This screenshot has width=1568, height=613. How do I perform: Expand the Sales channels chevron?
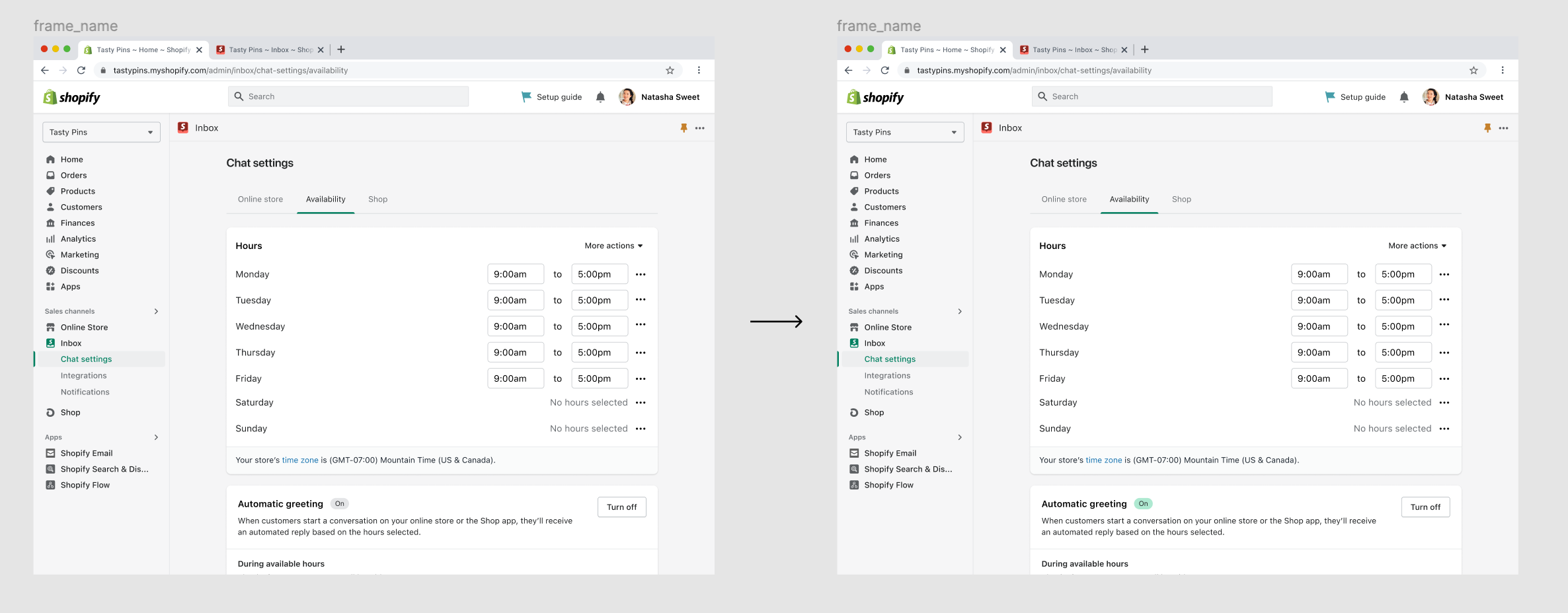(156, 311)
